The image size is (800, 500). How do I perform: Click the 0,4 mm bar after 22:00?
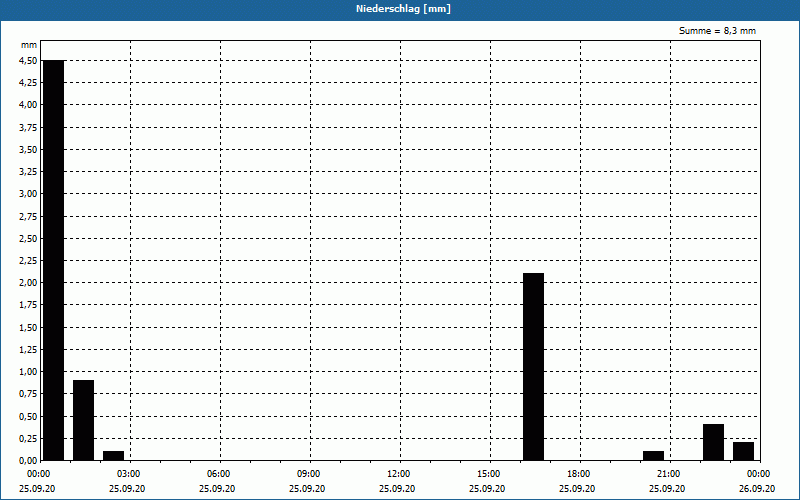(713, 442)
